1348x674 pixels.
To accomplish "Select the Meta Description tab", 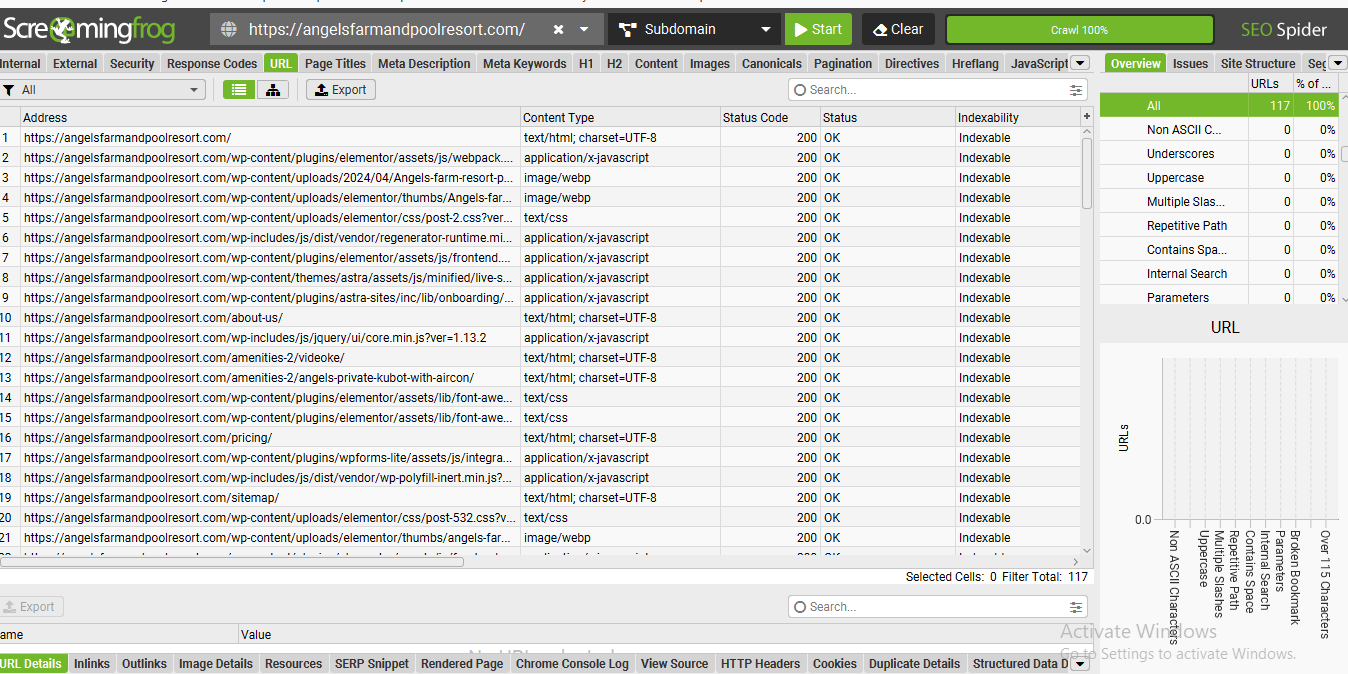I will pos(424,63).
